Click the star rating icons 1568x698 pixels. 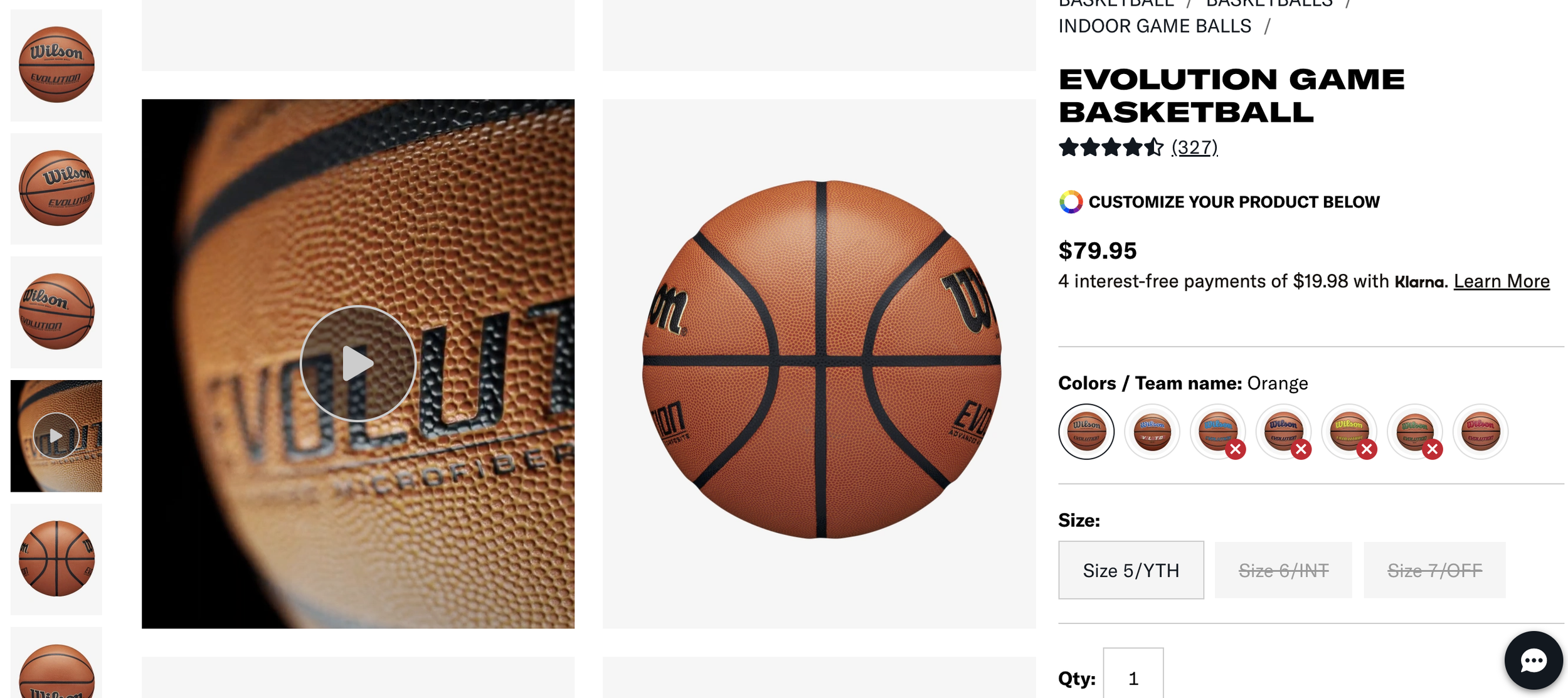point(1110,147)
